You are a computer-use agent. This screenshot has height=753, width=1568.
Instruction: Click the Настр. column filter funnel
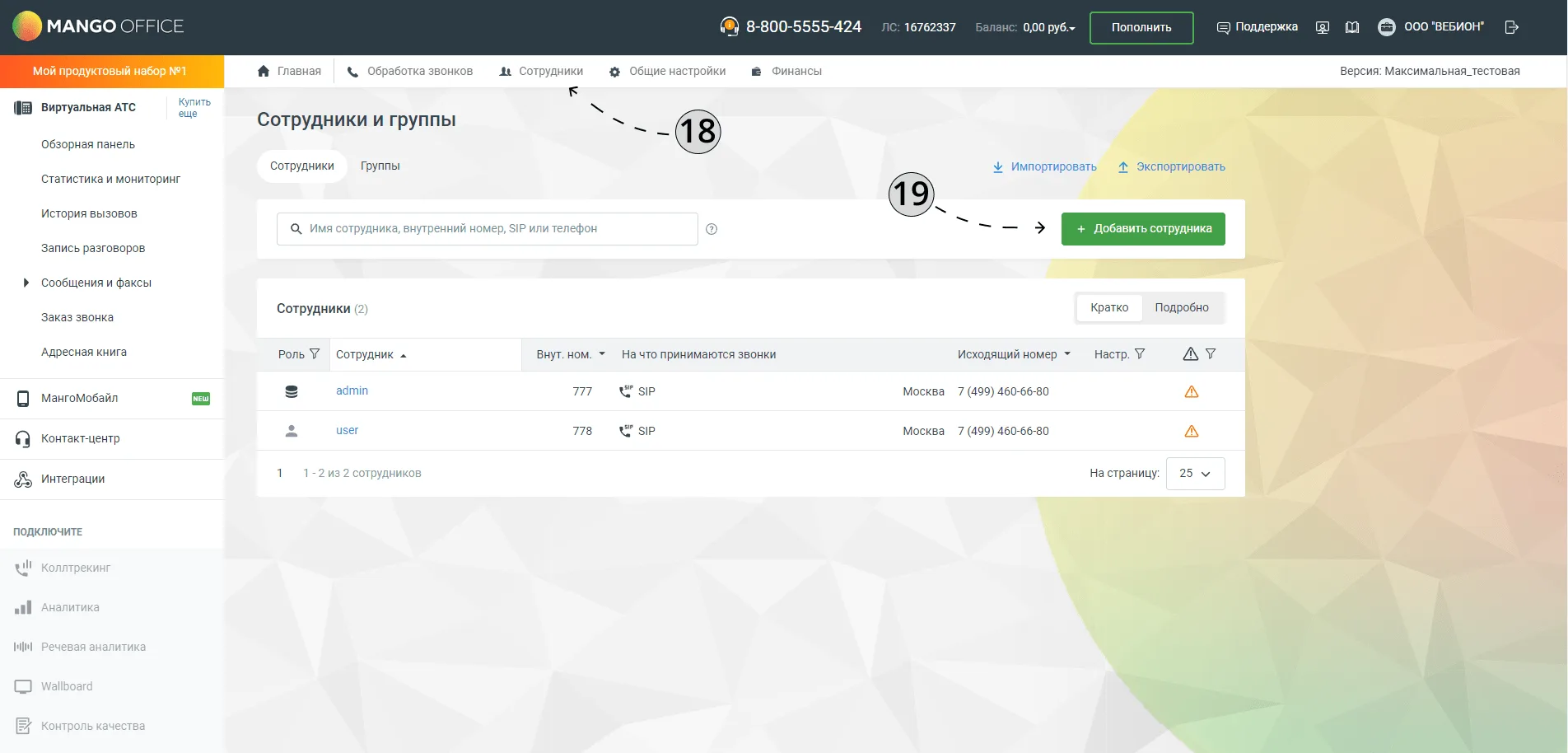point(1140,354)
